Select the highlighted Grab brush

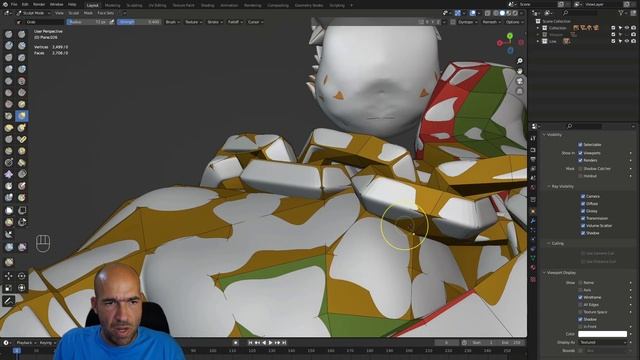22,116
